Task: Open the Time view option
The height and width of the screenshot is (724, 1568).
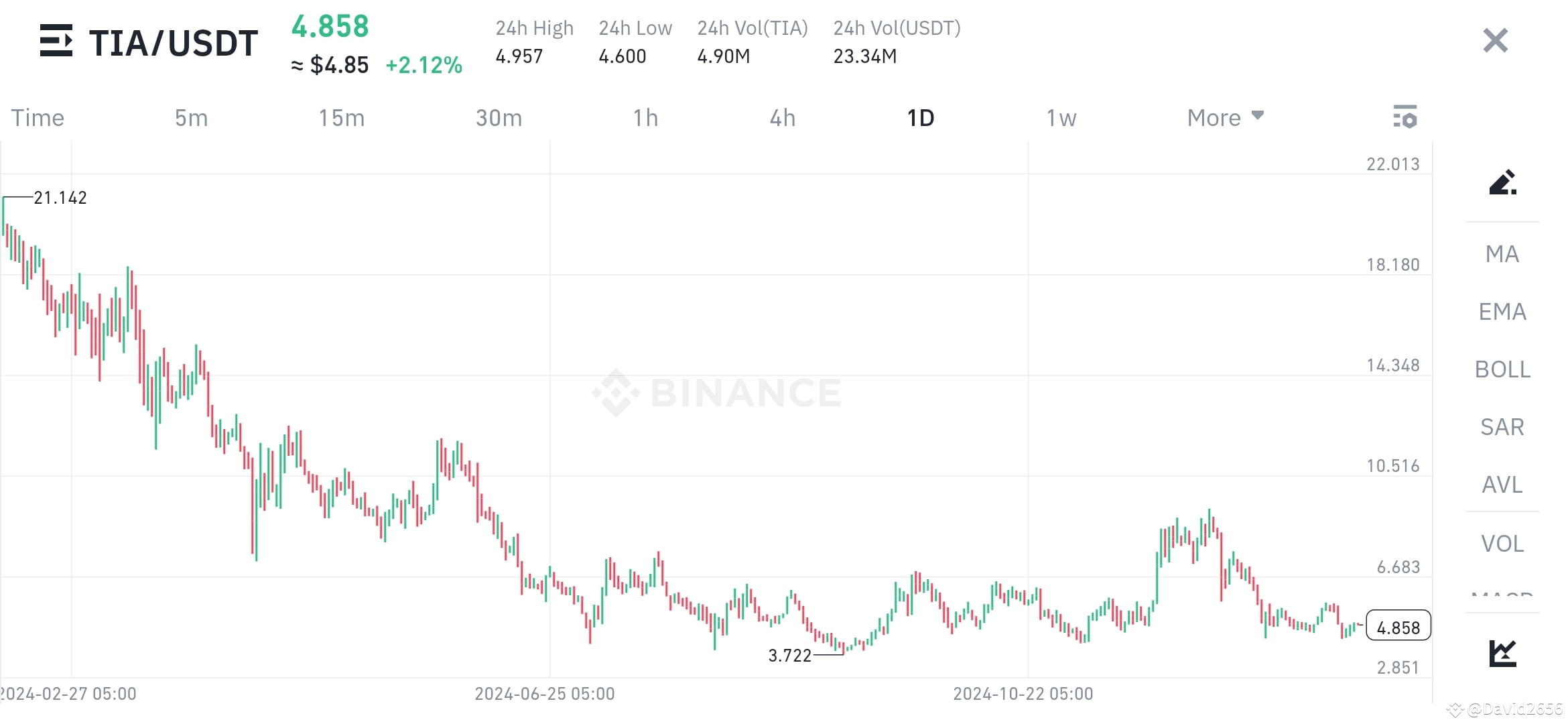Action: coord(37,117)
